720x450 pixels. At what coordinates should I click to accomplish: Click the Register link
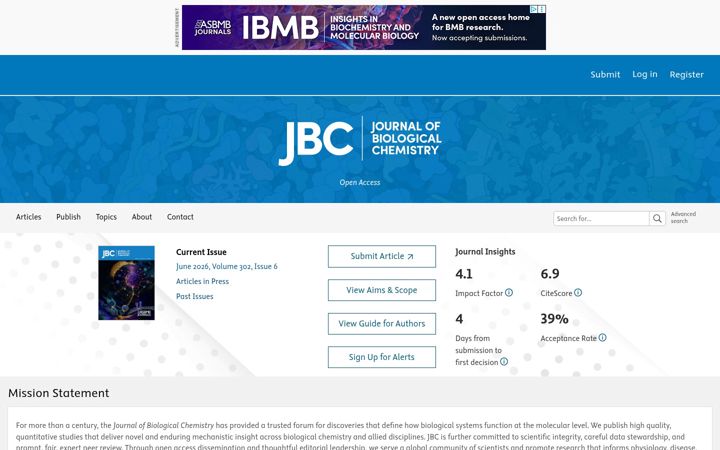[686, 74]
